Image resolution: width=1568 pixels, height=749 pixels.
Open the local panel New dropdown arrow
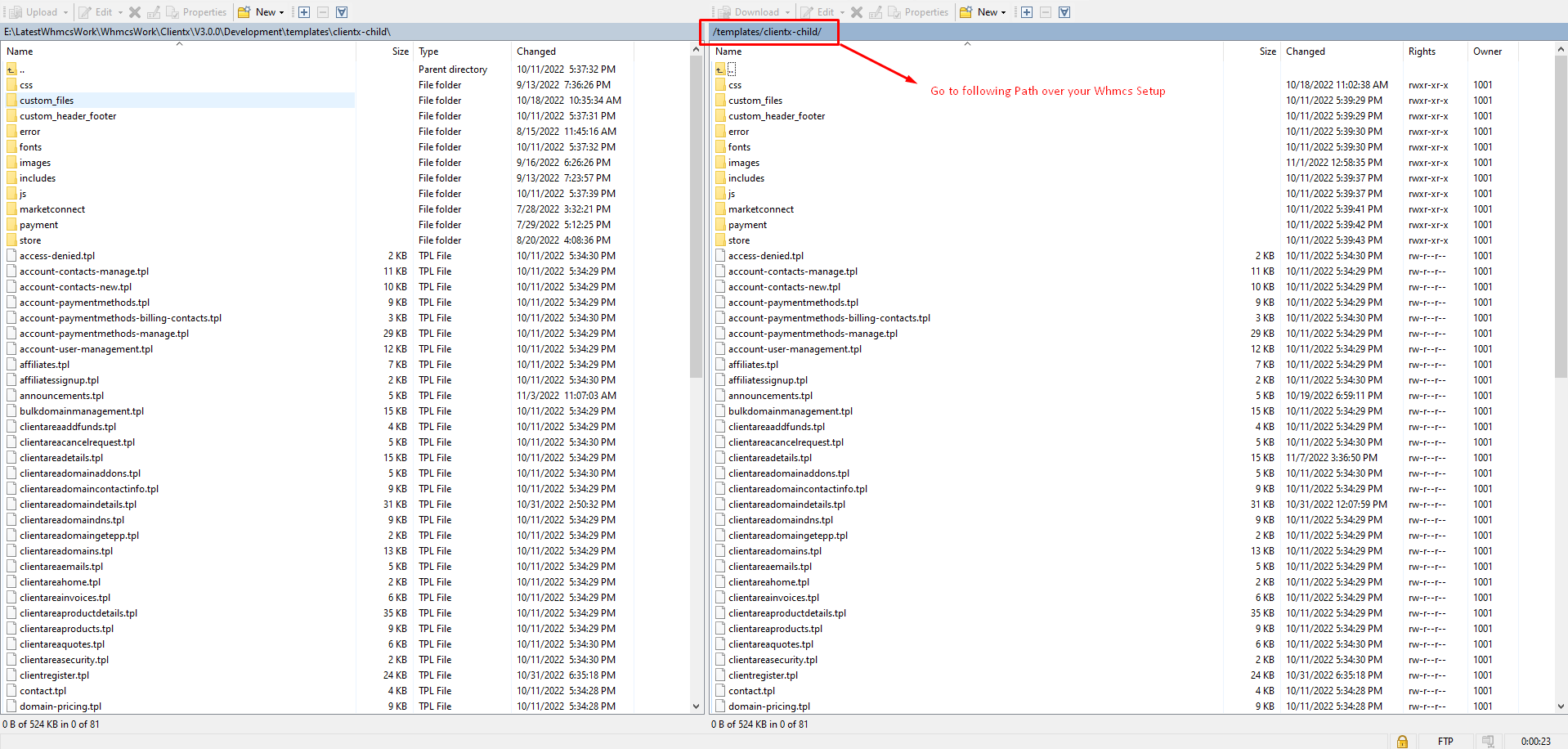[x=282, y=12]
